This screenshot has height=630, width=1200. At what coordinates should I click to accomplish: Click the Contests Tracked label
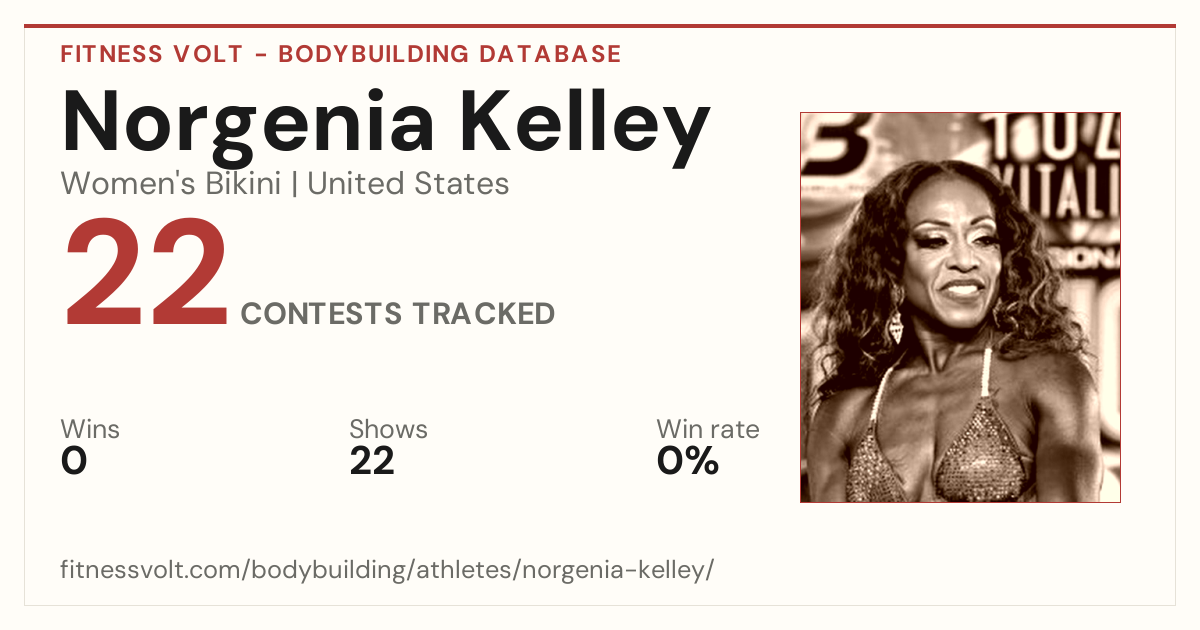[398, 314]
